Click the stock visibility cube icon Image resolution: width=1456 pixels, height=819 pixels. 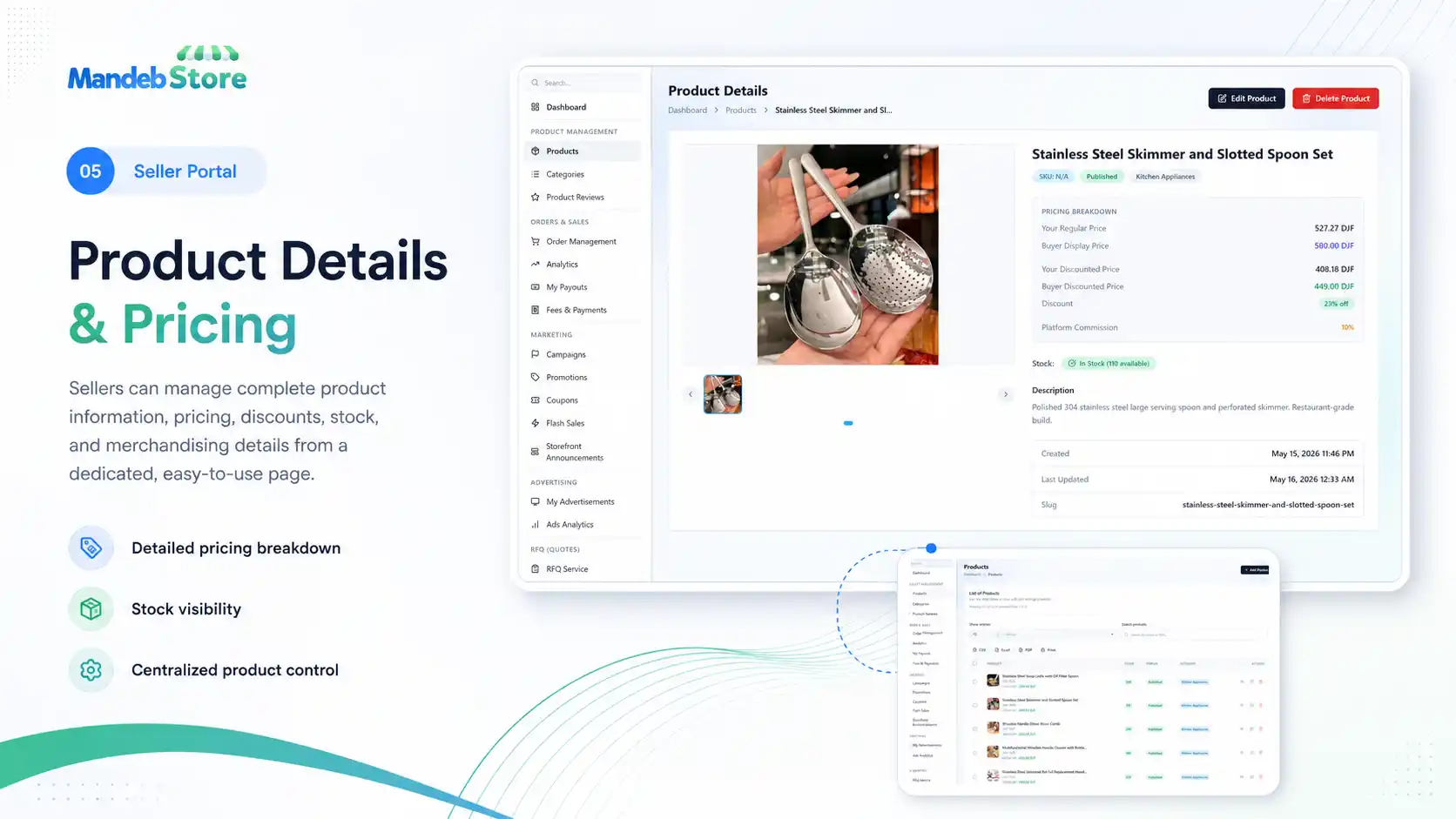click(x=91, y=608)
